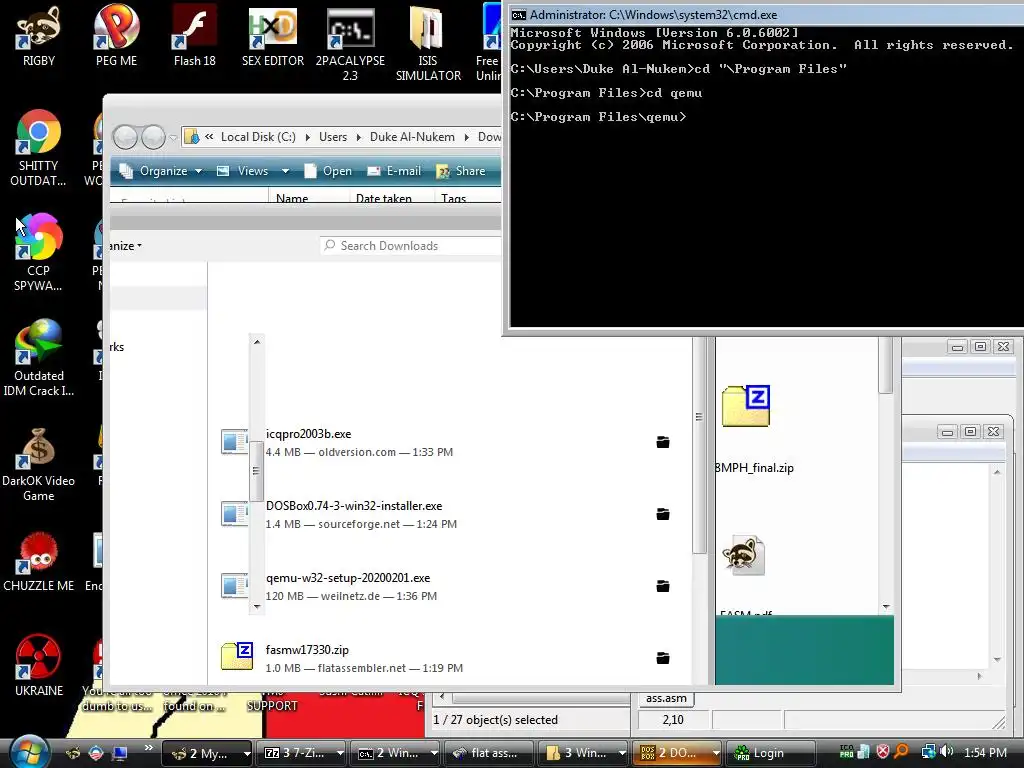Show qemu-w32-setup in its folder
This screenshot has height=768, width=1024.
(x=663, y=586)
